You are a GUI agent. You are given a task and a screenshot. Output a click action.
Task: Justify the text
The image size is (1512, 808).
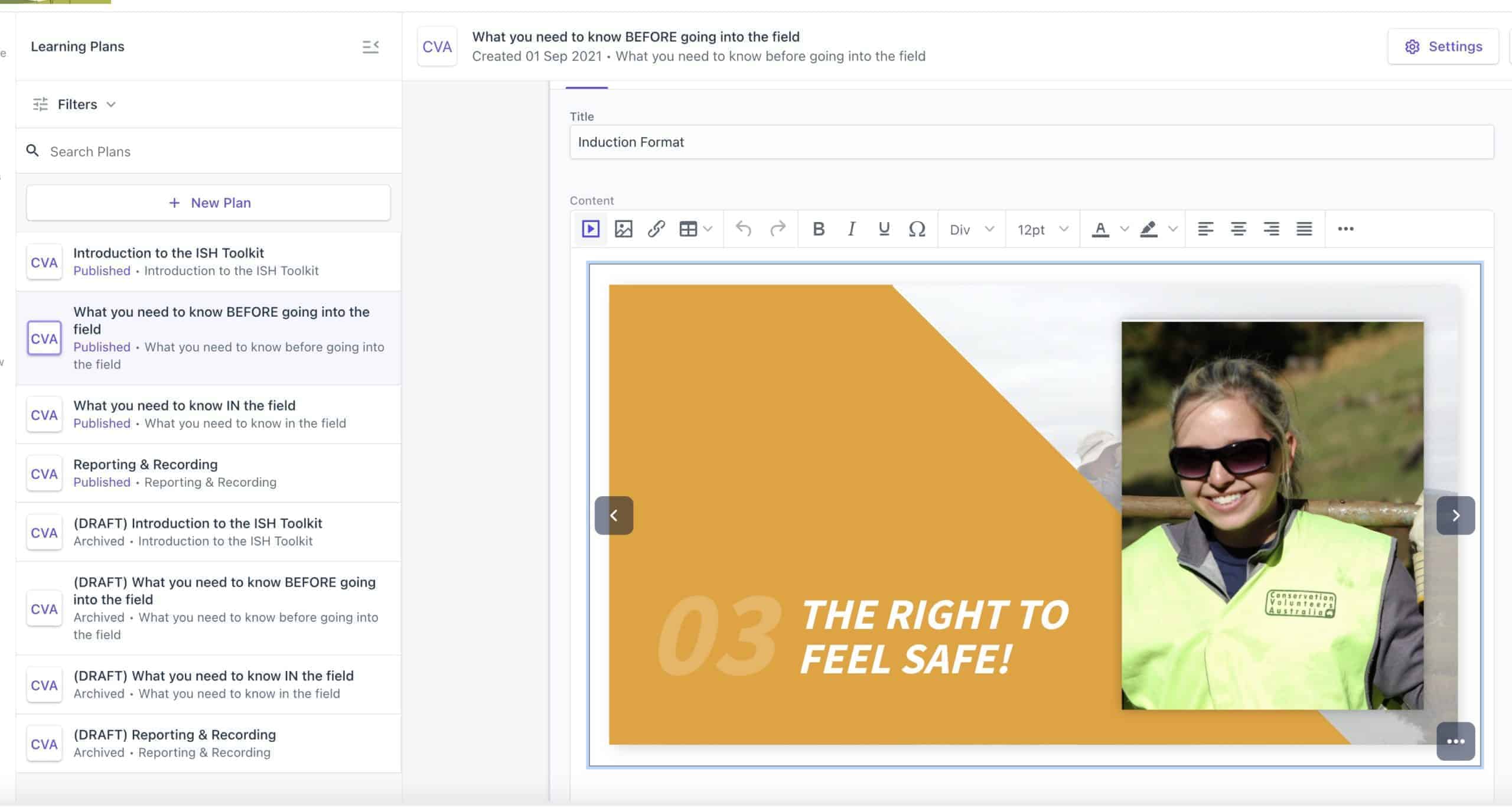pos(1304,229)
